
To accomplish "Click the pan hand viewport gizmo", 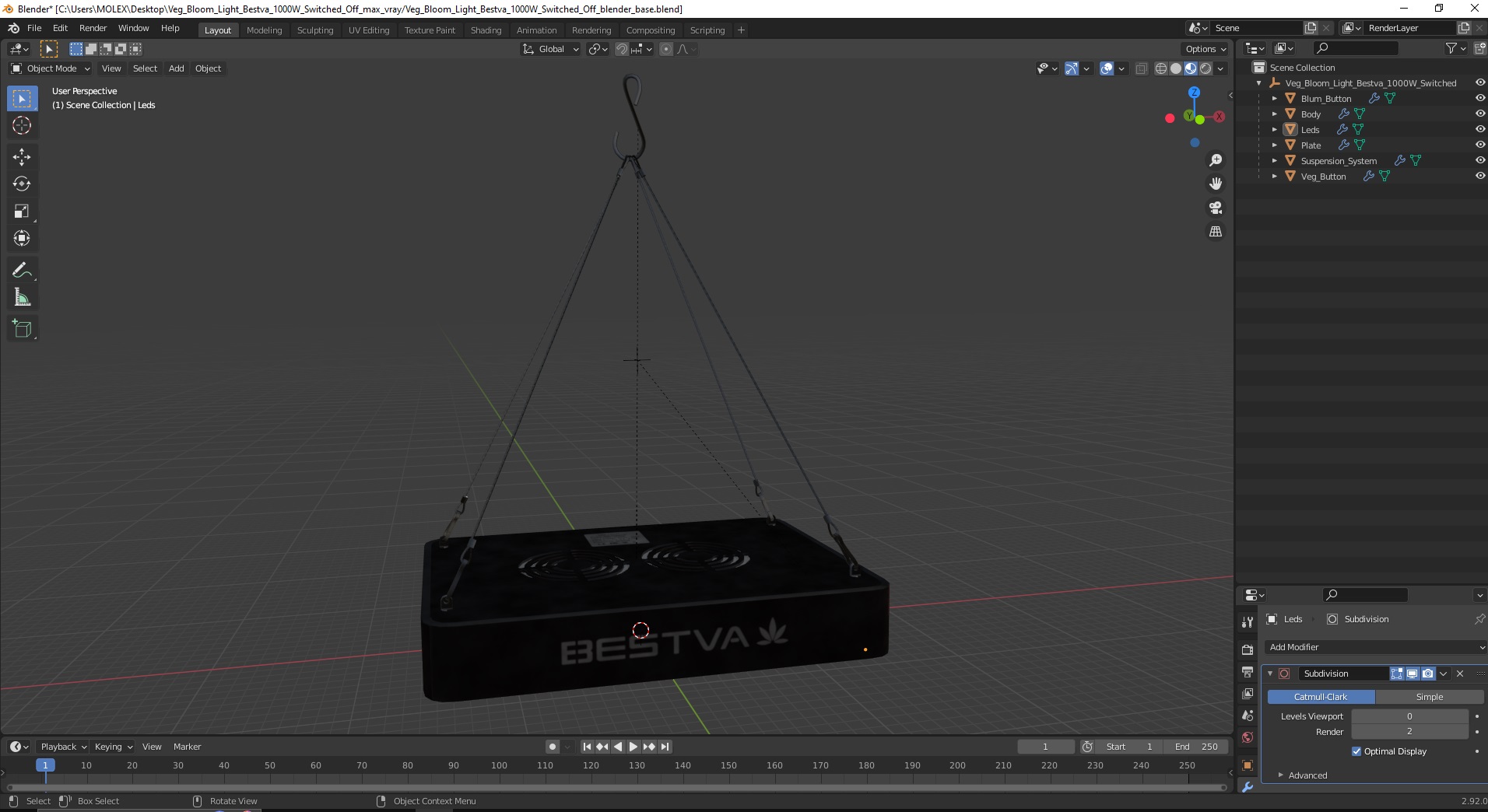I will click(1216, 184).
